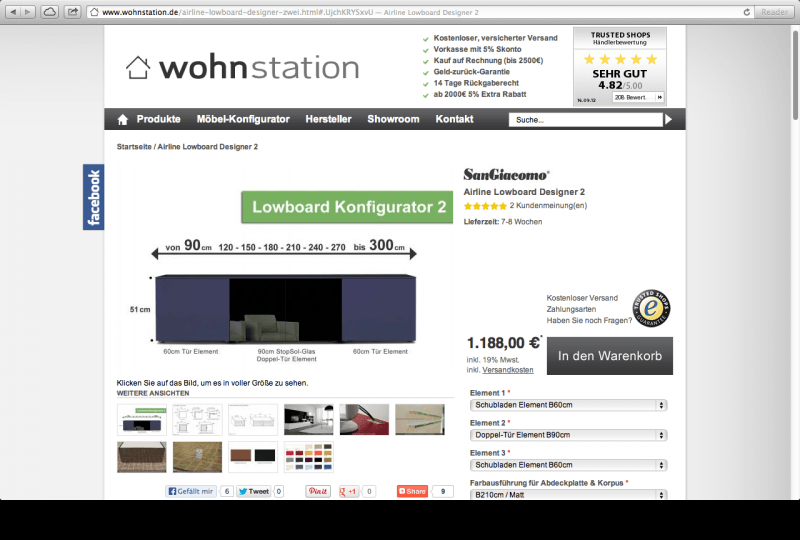This screenshot has width=800, height=540.
Task: Expand the Element 2 dropdown
Action: click(568, 435)
